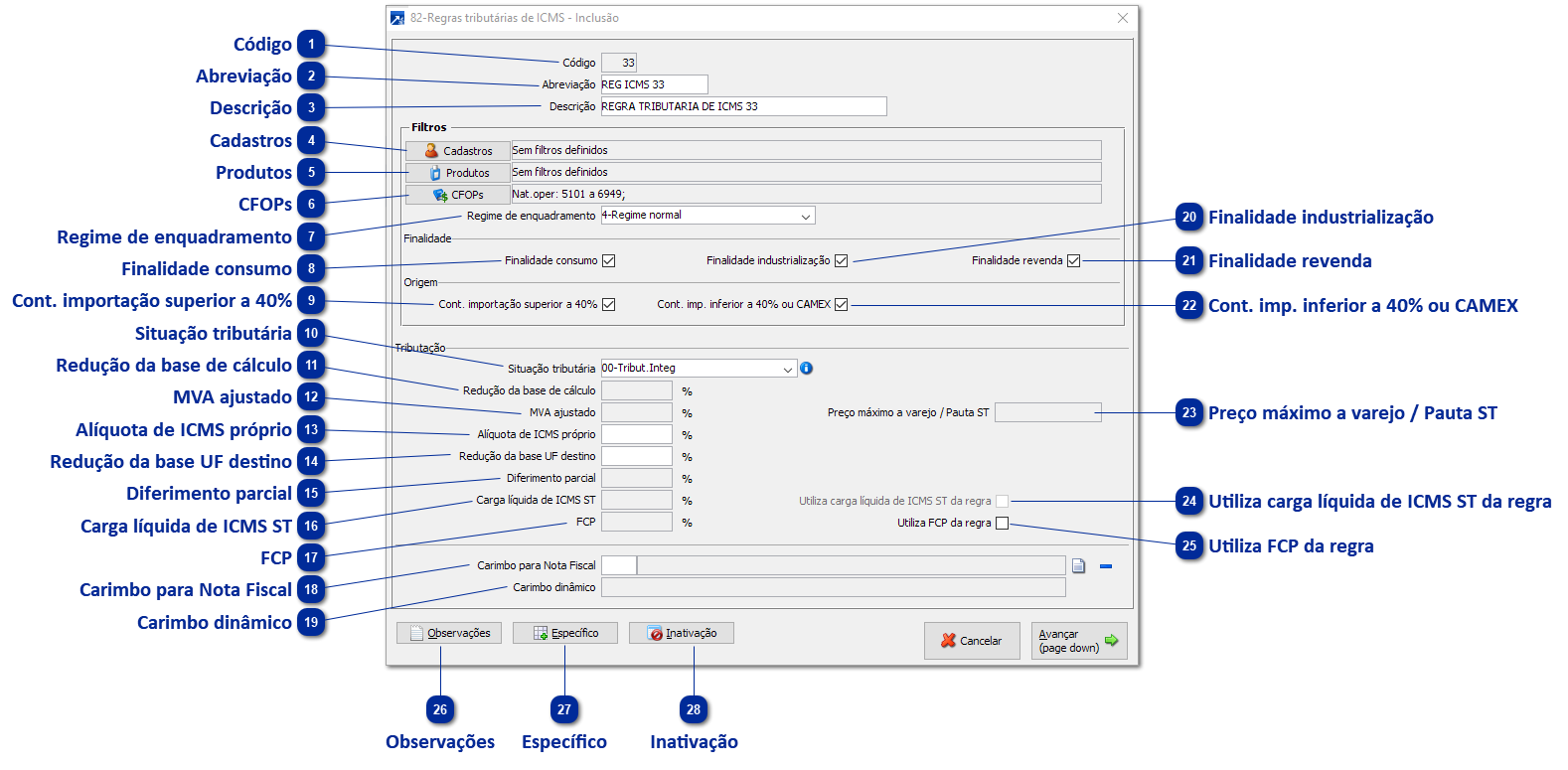Click the 'Origem' section label
1568x770 pixels.
tap(420, 282)
